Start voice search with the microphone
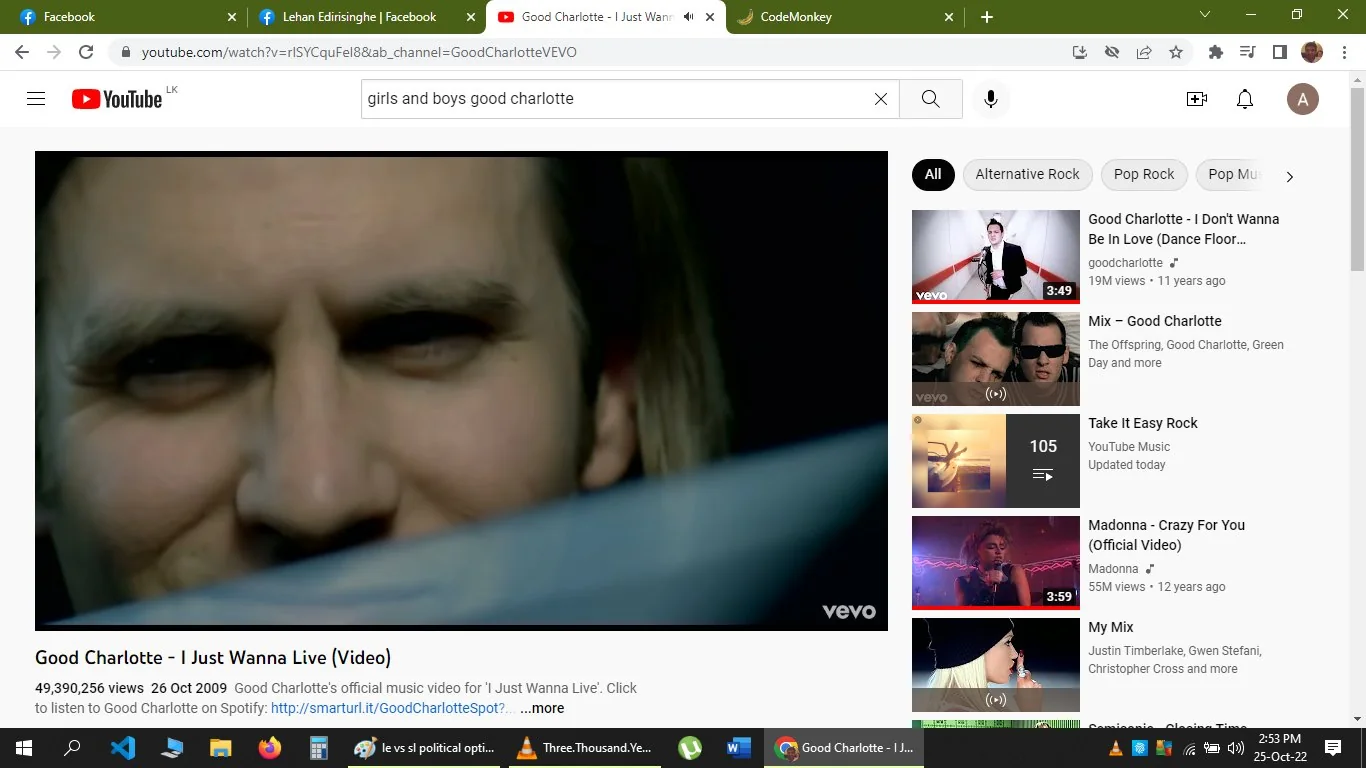The height and width of the screenshot is (768, 1366). [x=991, y=99]
